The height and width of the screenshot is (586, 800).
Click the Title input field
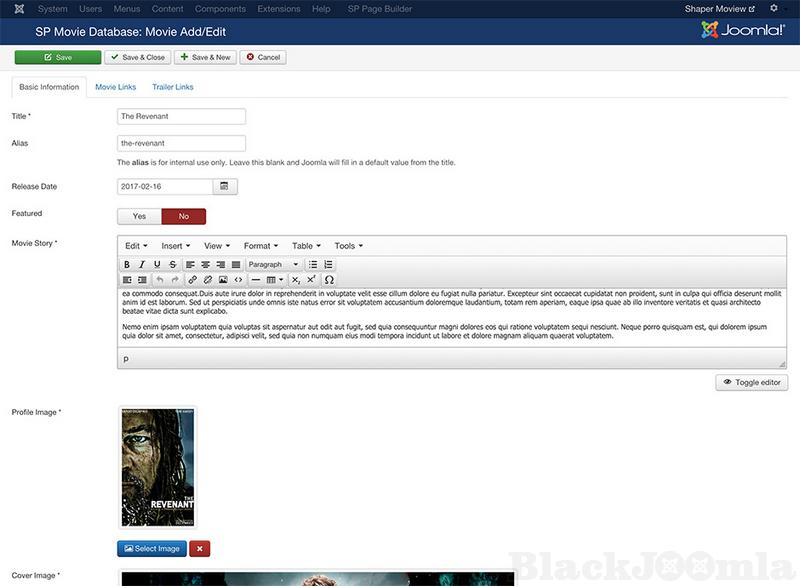(181, 116)
